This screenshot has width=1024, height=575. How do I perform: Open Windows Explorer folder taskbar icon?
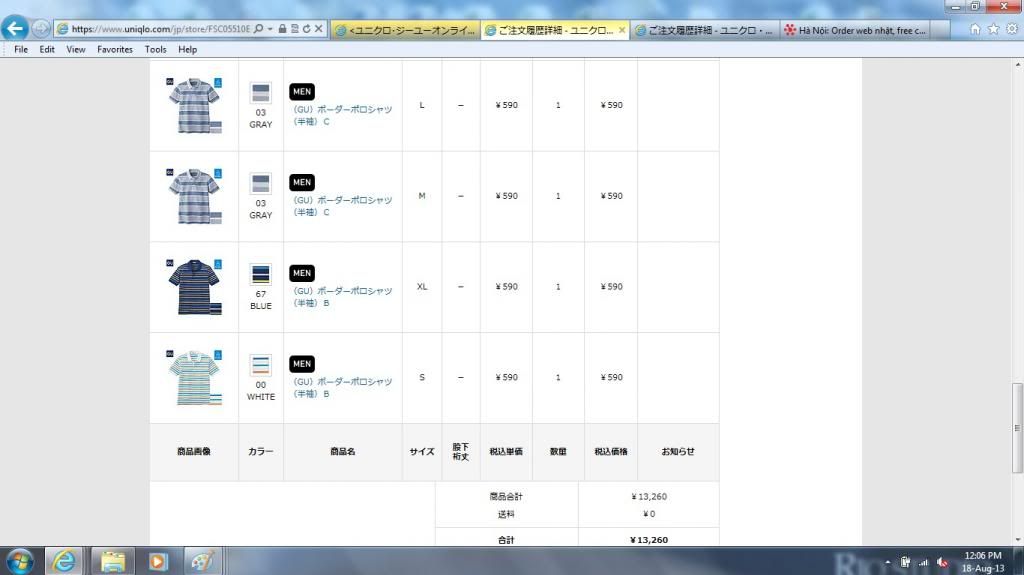pos(112,561)
